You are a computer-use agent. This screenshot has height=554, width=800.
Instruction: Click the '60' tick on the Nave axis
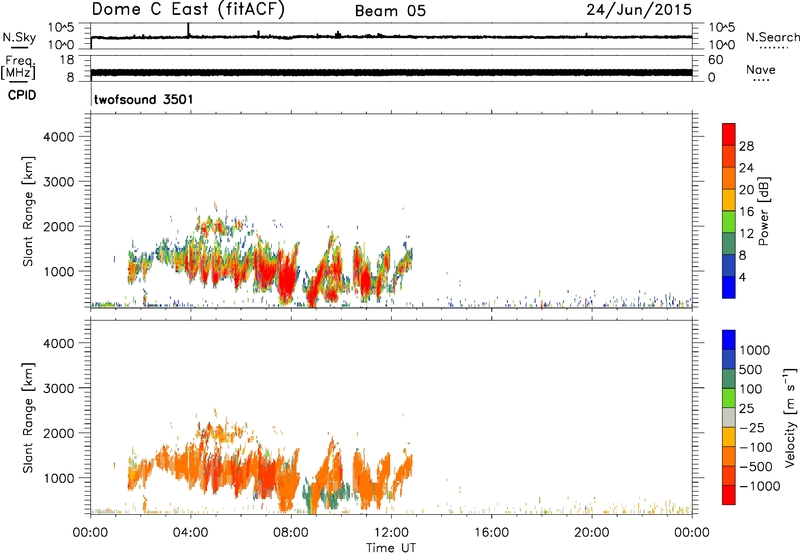pos(715,60)
